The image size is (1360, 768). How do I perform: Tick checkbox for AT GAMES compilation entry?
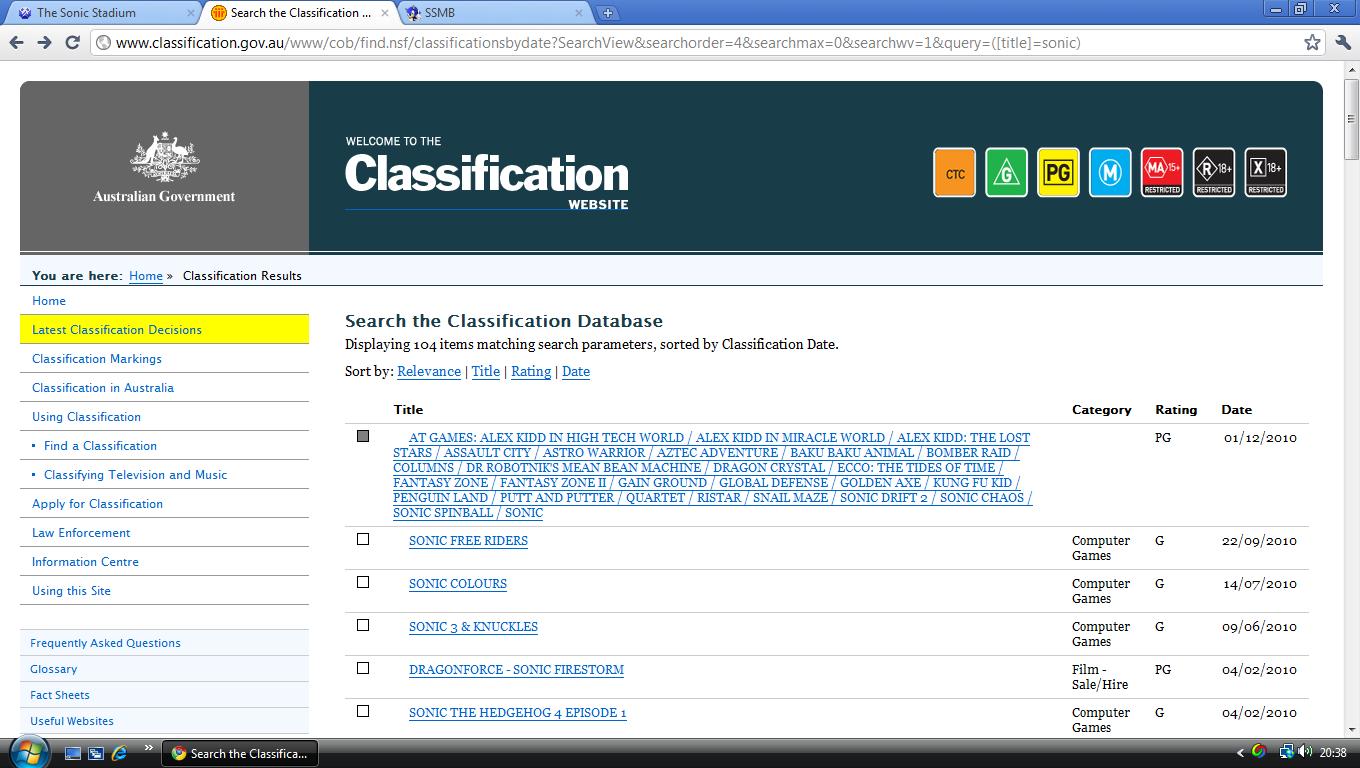point(363,436)
